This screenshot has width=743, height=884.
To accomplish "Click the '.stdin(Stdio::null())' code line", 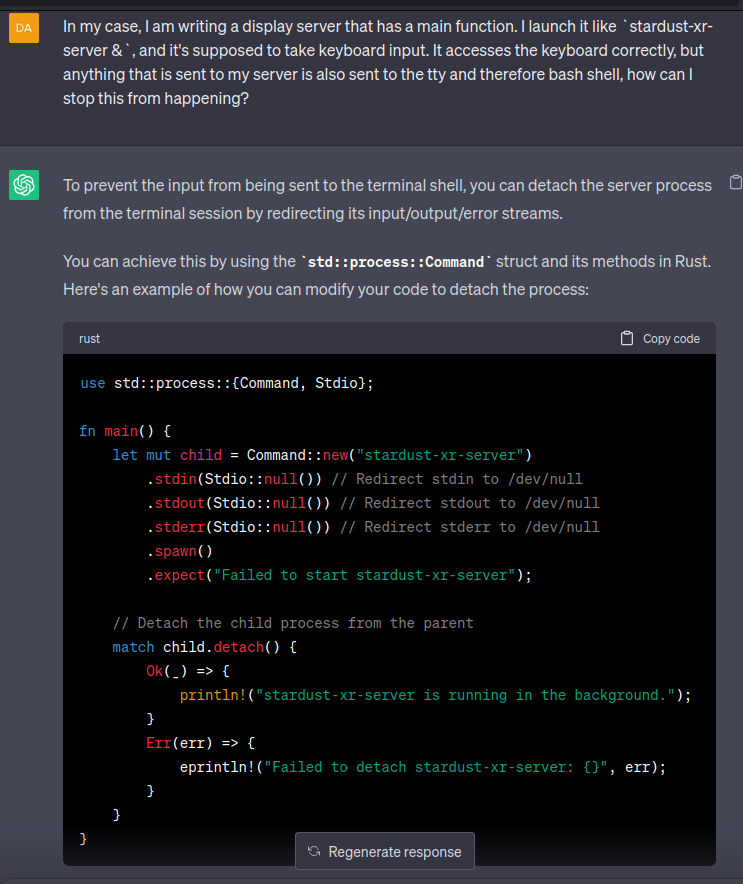I will point(364,479).
